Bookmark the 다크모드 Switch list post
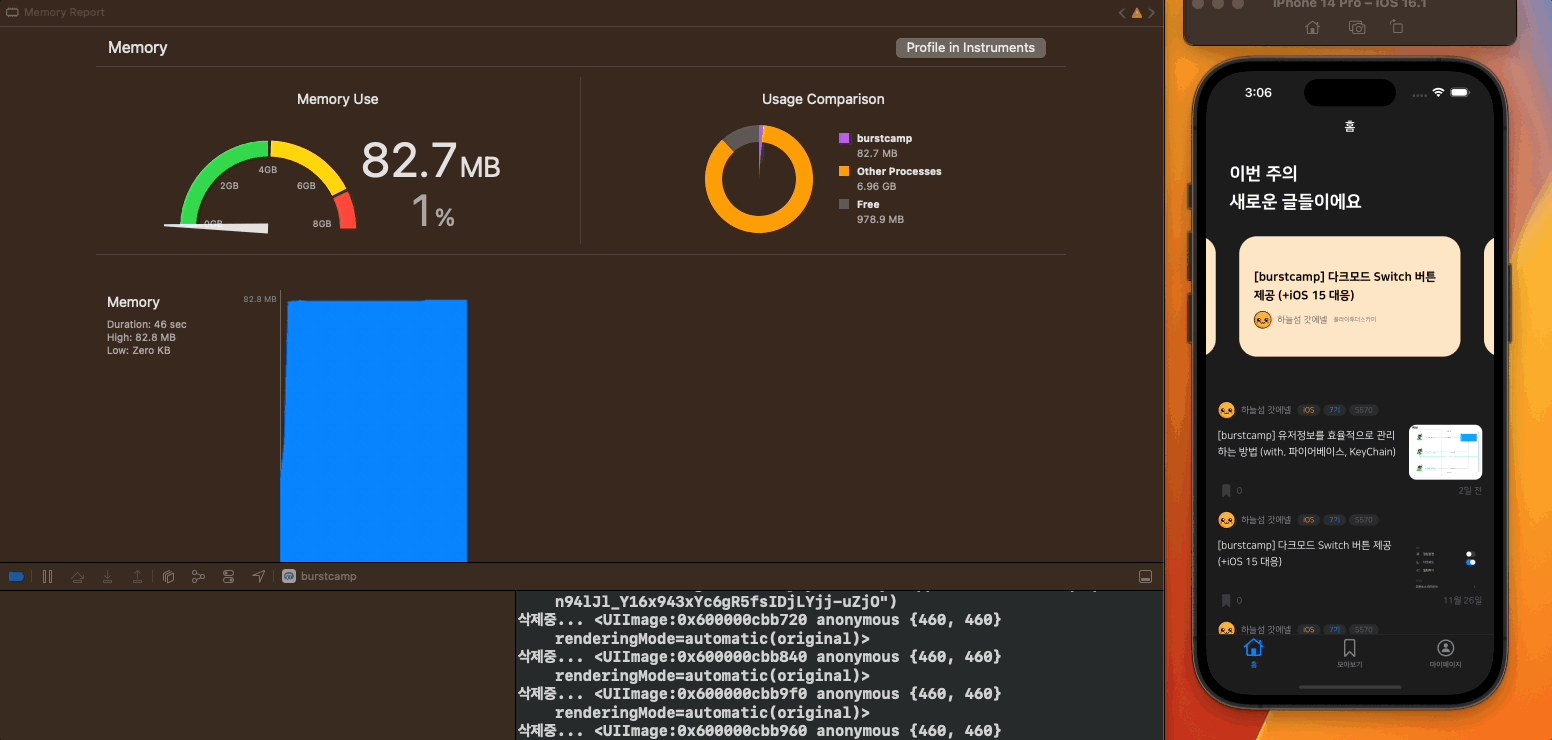Screen dimensions: 1552x740 [1226, 600]
